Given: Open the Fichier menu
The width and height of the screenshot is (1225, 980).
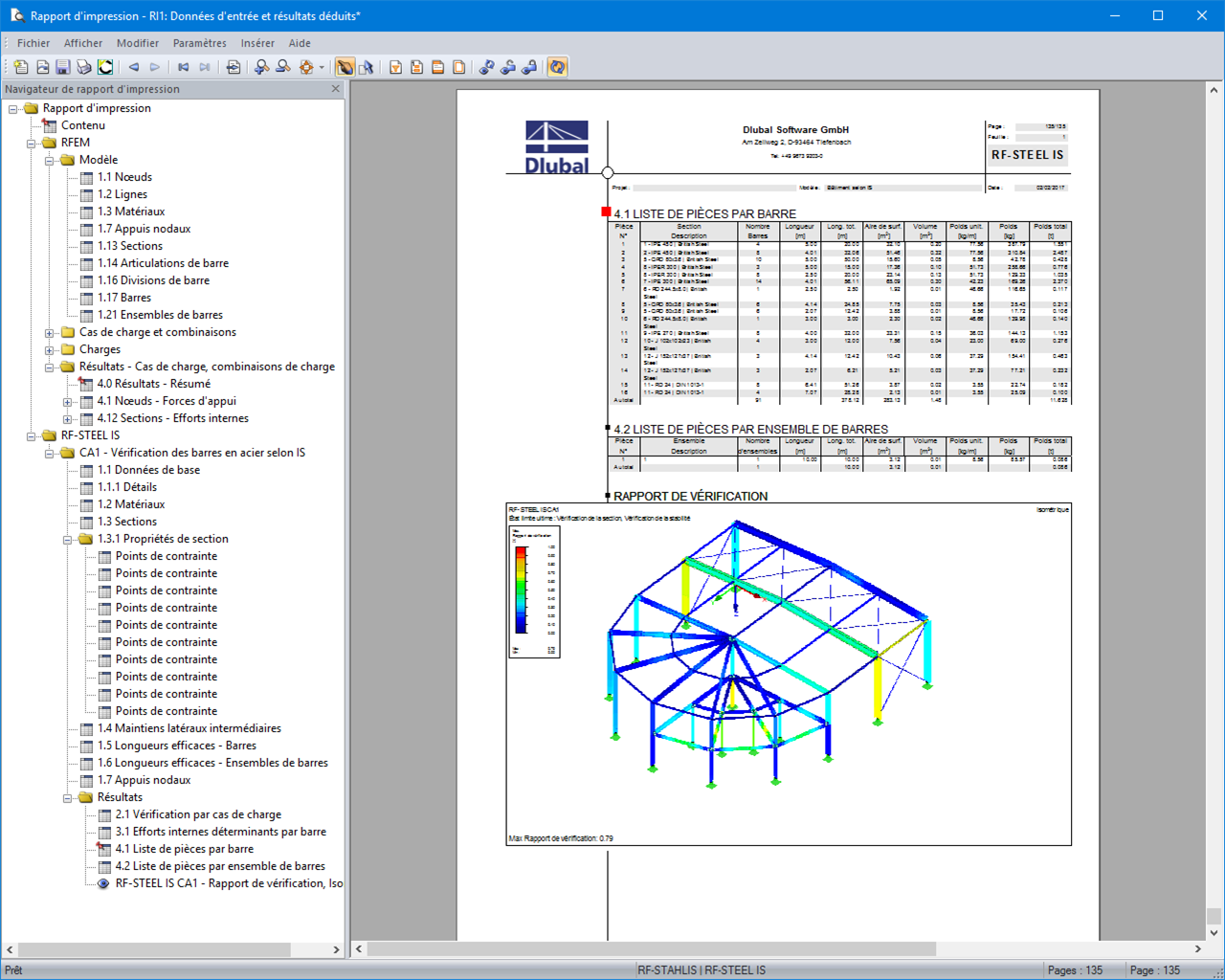Looking at the screenshot, I should 33,43.
